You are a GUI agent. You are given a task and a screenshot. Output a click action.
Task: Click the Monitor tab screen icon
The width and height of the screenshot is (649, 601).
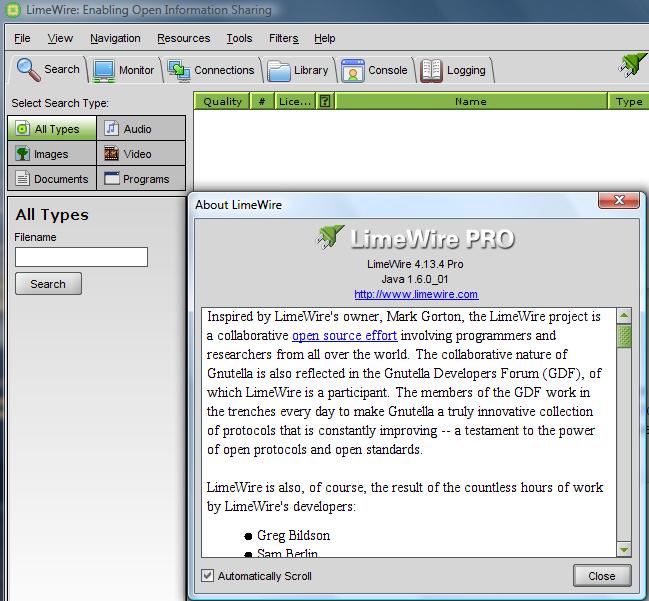point(104,71)
